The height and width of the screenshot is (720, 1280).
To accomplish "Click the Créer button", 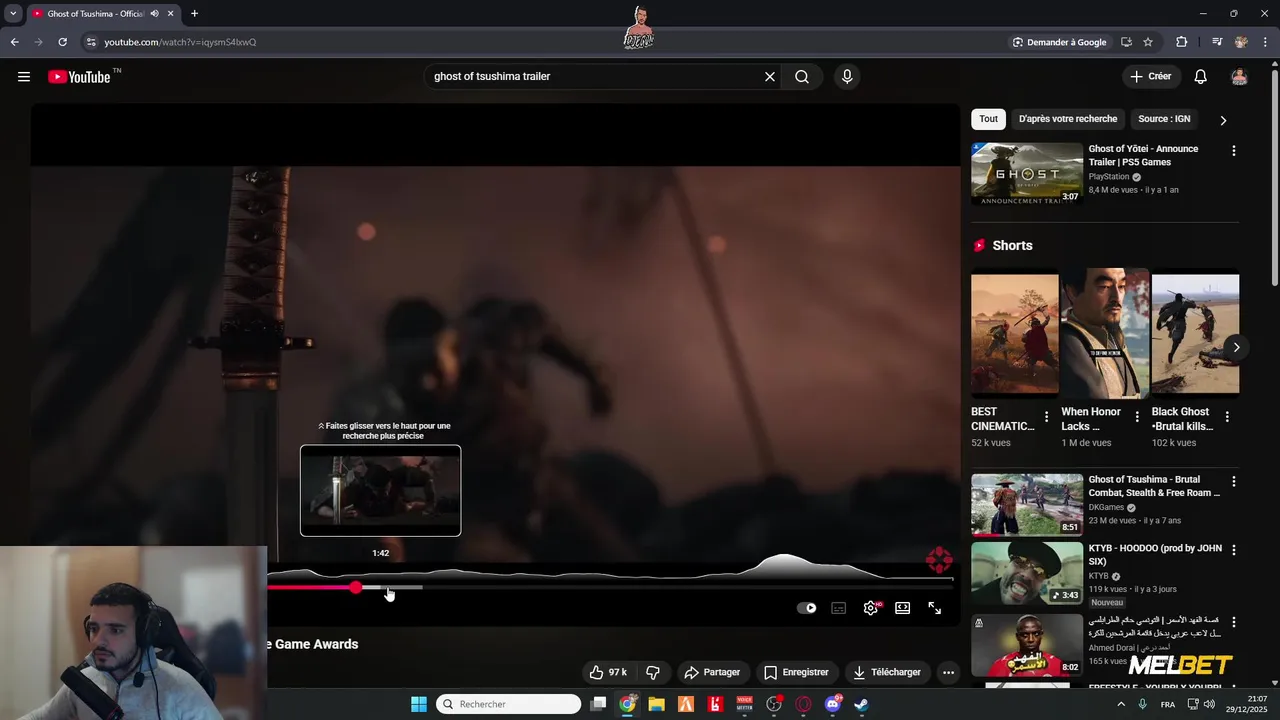I will click(1150, 77).
